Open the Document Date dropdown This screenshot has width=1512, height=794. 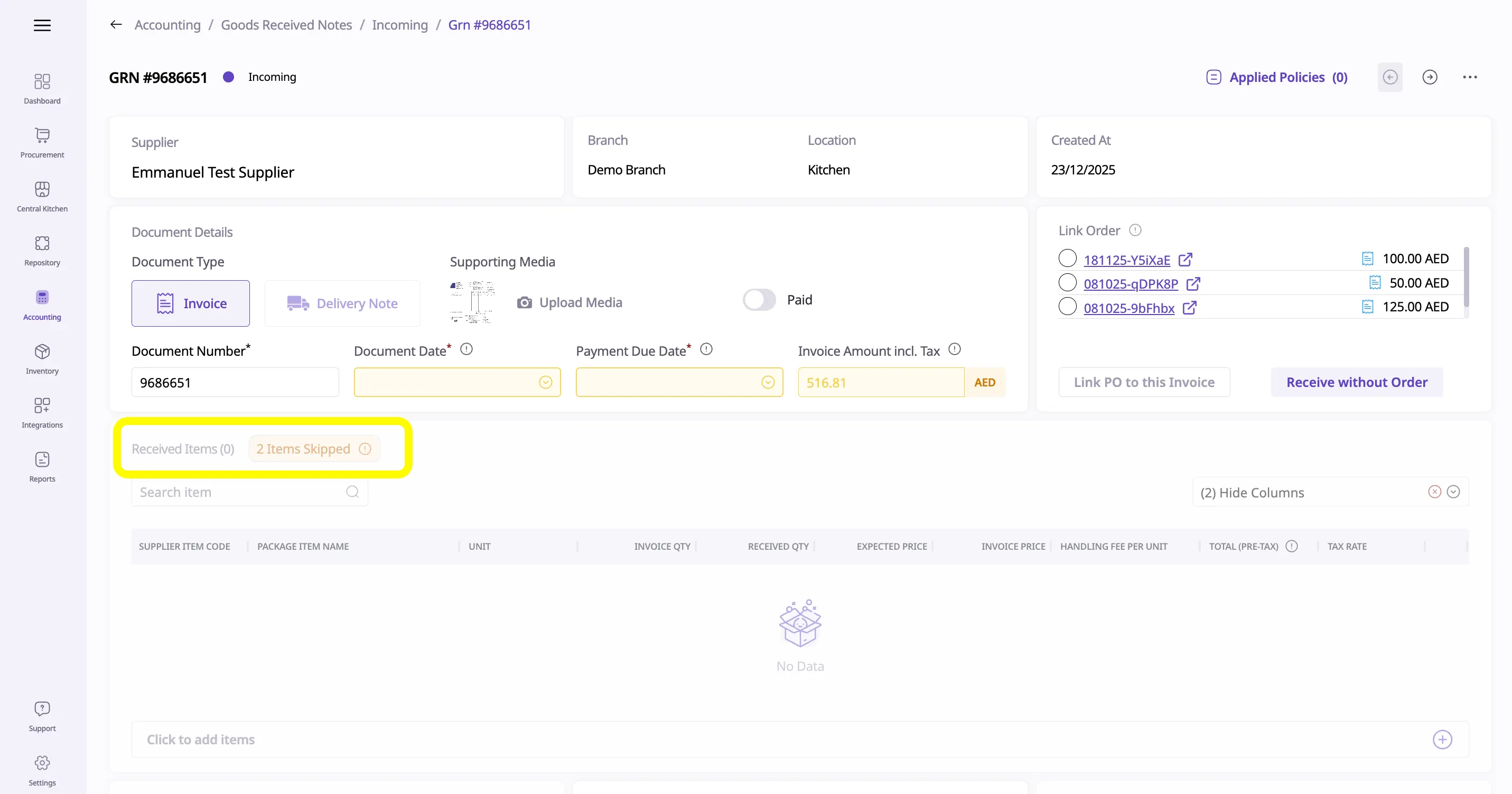tap(545, 383)
